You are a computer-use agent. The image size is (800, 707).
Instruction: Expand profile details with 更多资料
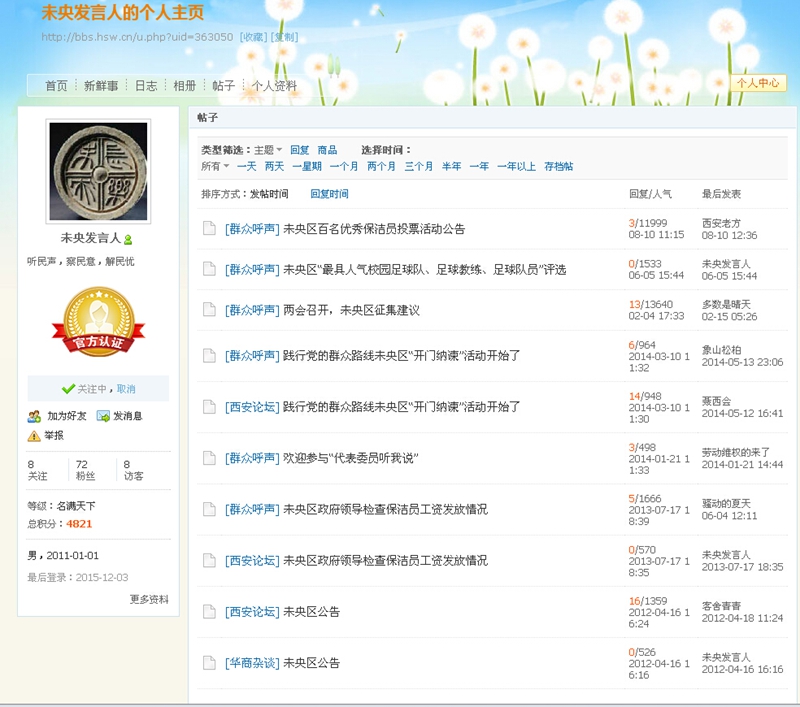click(149, 599)
